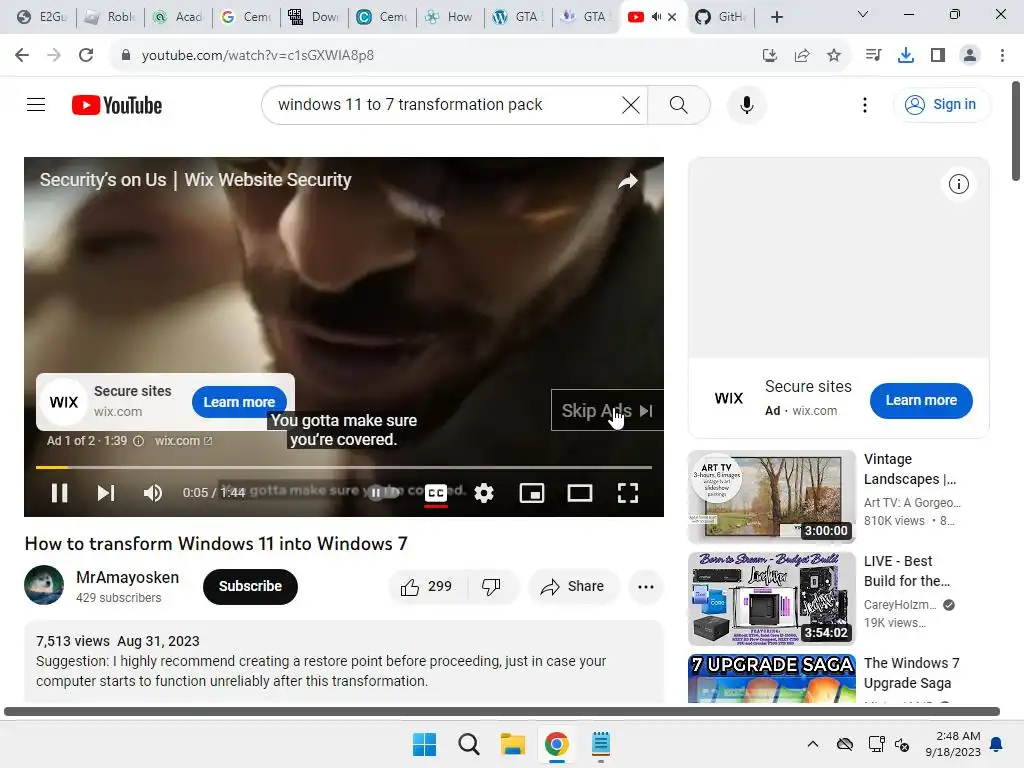The height and width of the screenshot is (768, 1024).
Task: Open Chrome three-dot menu
Action: [1002, 56]
